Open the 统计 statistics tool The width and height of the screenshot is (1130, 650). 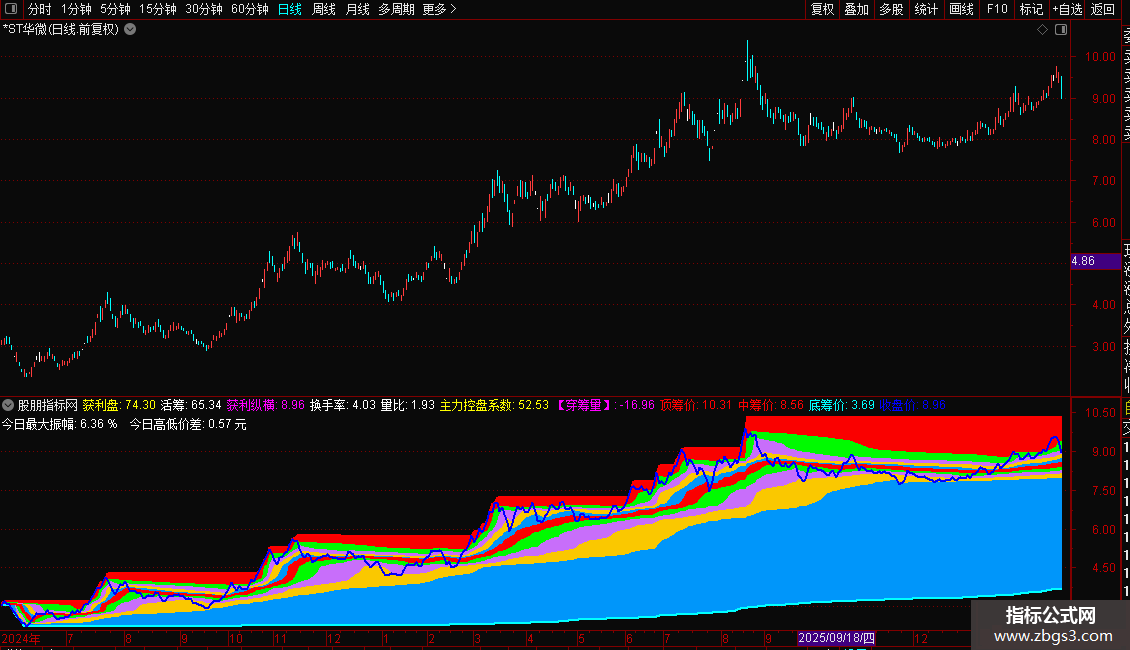pyautogui.click(x=926, y=9)
